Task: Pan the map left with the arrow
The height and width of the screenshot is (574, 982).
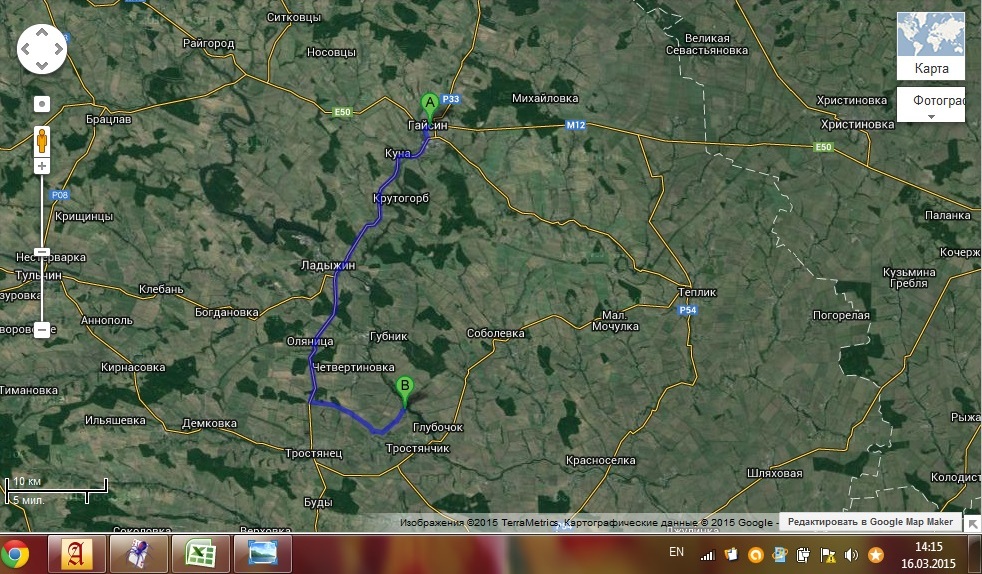Action: pyautogui.click(x=27, y=49)
